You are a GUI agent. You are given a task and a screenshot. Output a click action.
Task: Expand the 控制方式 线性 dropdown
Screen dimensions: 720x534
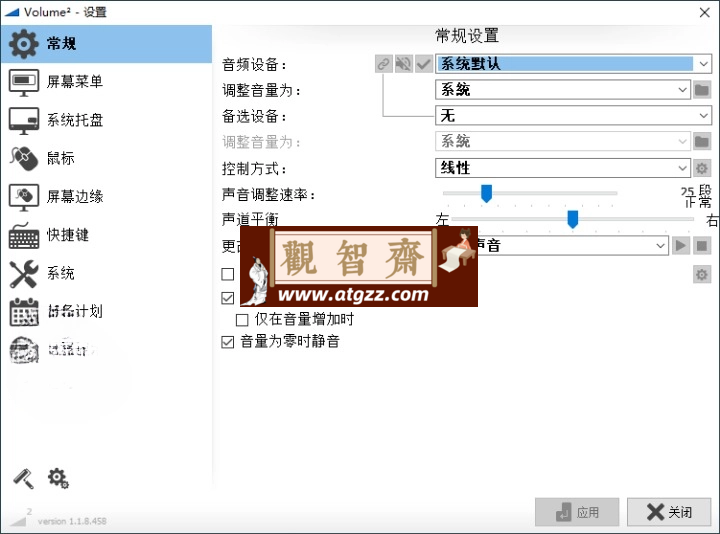(682, 168)
